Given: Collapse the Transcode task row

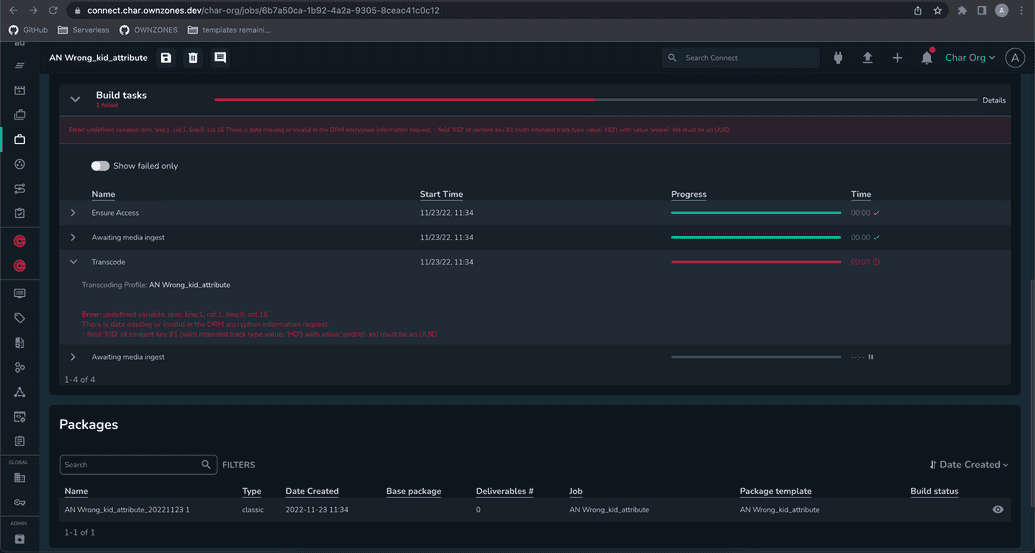Looking at the screenshot, I should coord(73,262).
